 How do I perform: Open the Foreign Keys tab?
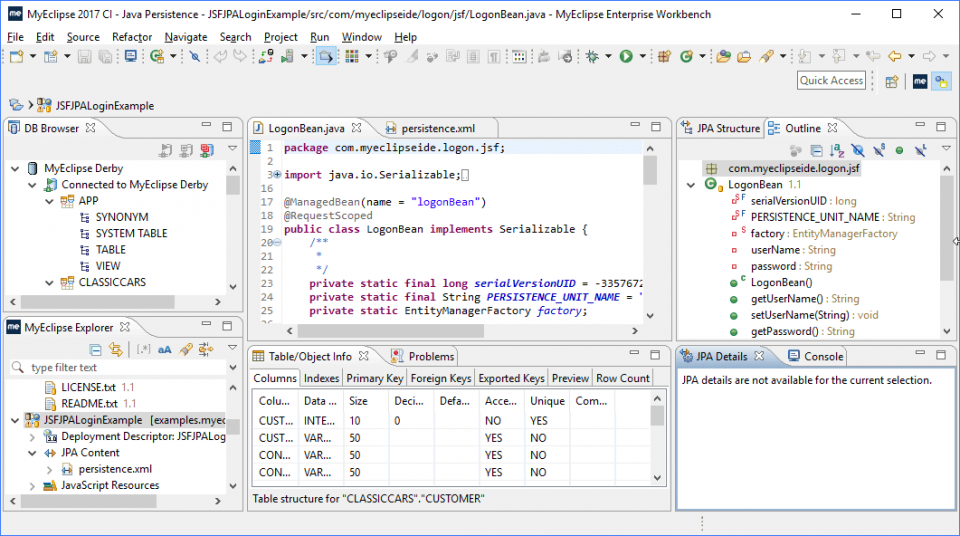(441, 378)
